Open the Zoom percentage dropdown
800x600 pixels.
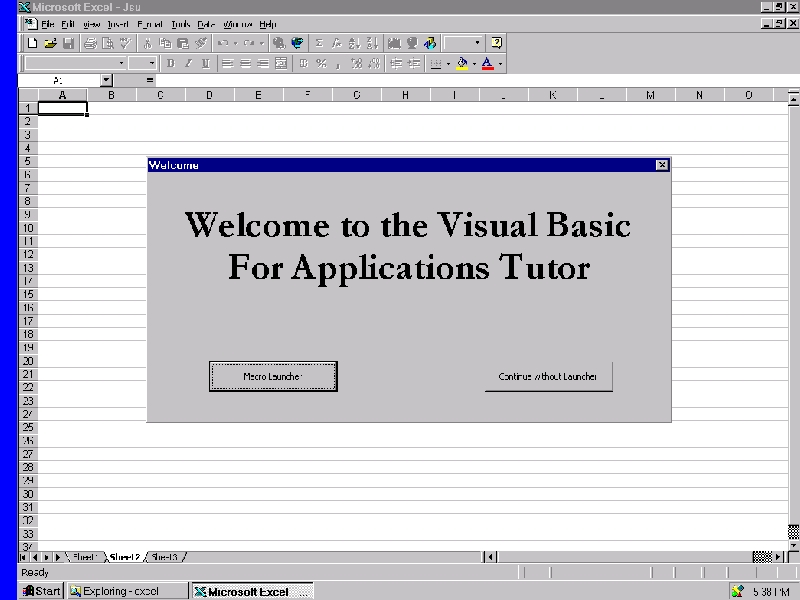478,43
